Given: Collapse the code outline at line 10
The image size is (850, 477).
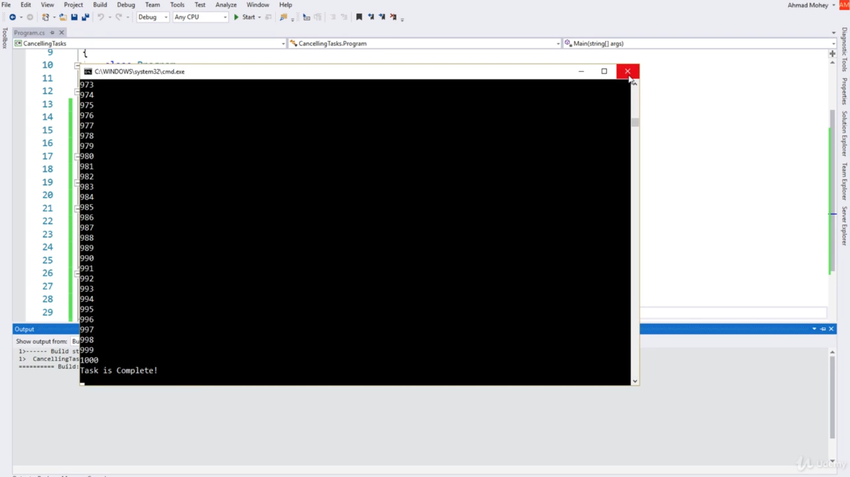Looking at the screenshot, I should pos(77,66).
